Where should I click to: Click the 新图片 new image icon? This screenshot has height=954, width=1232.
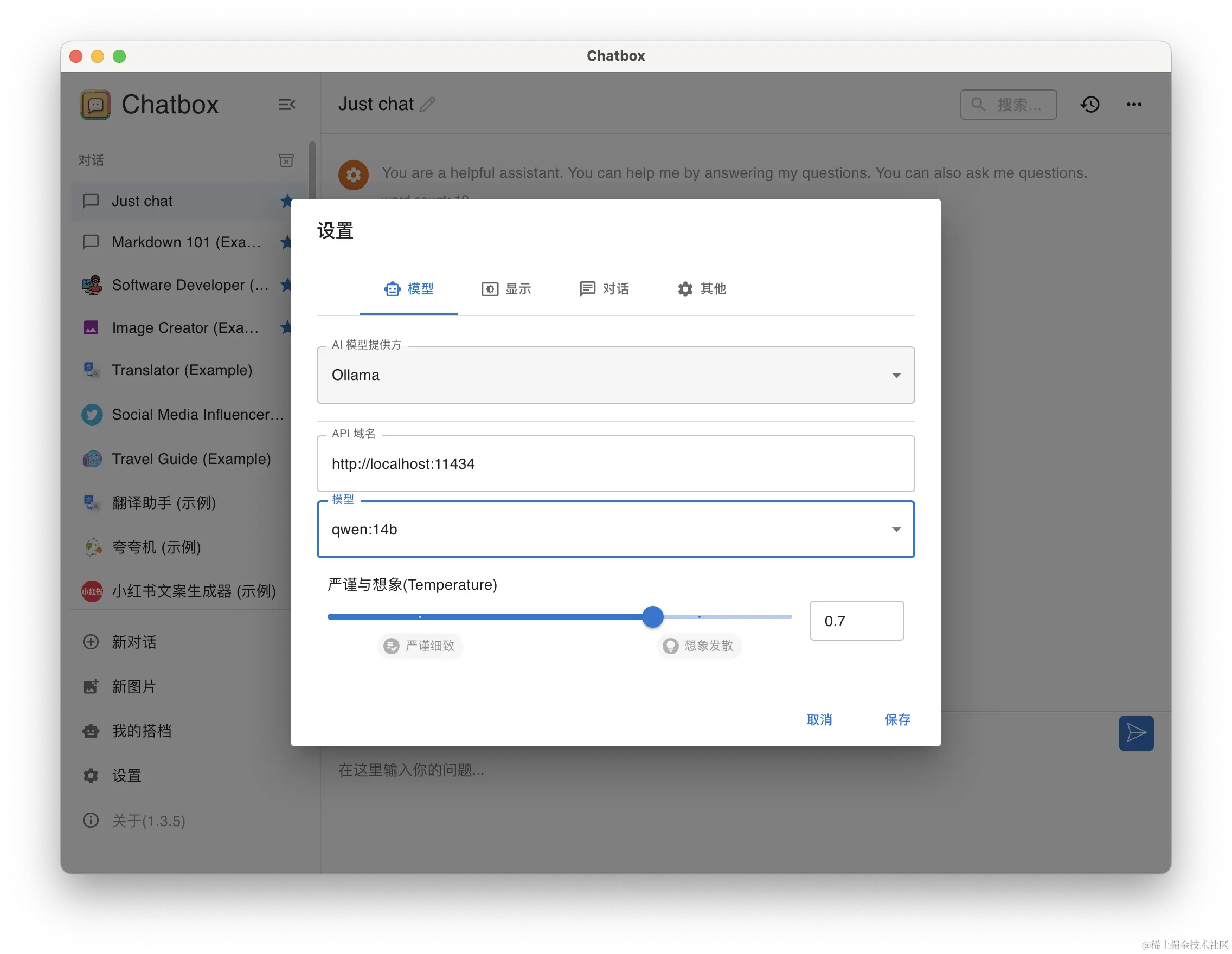tap(91, 686)
